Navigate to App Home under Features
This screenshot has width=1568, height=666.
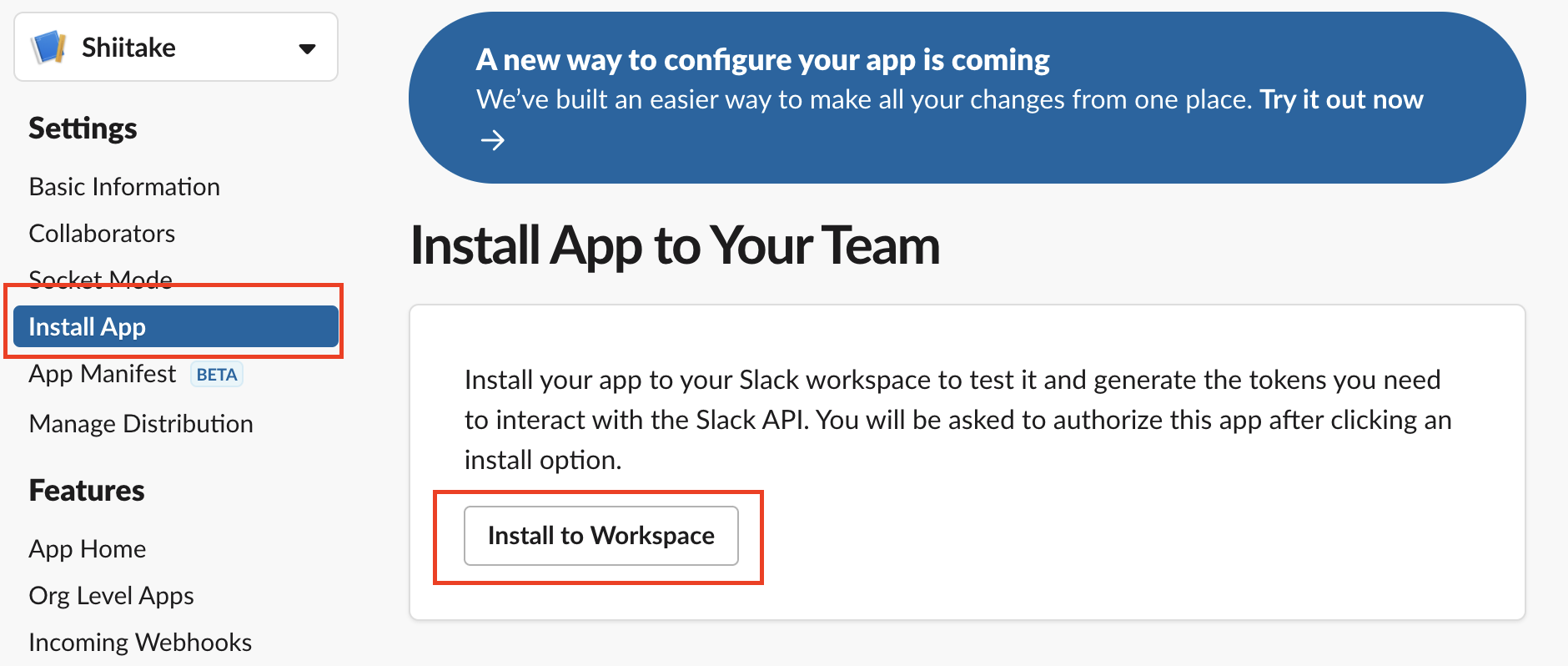(x=88, y=548)
